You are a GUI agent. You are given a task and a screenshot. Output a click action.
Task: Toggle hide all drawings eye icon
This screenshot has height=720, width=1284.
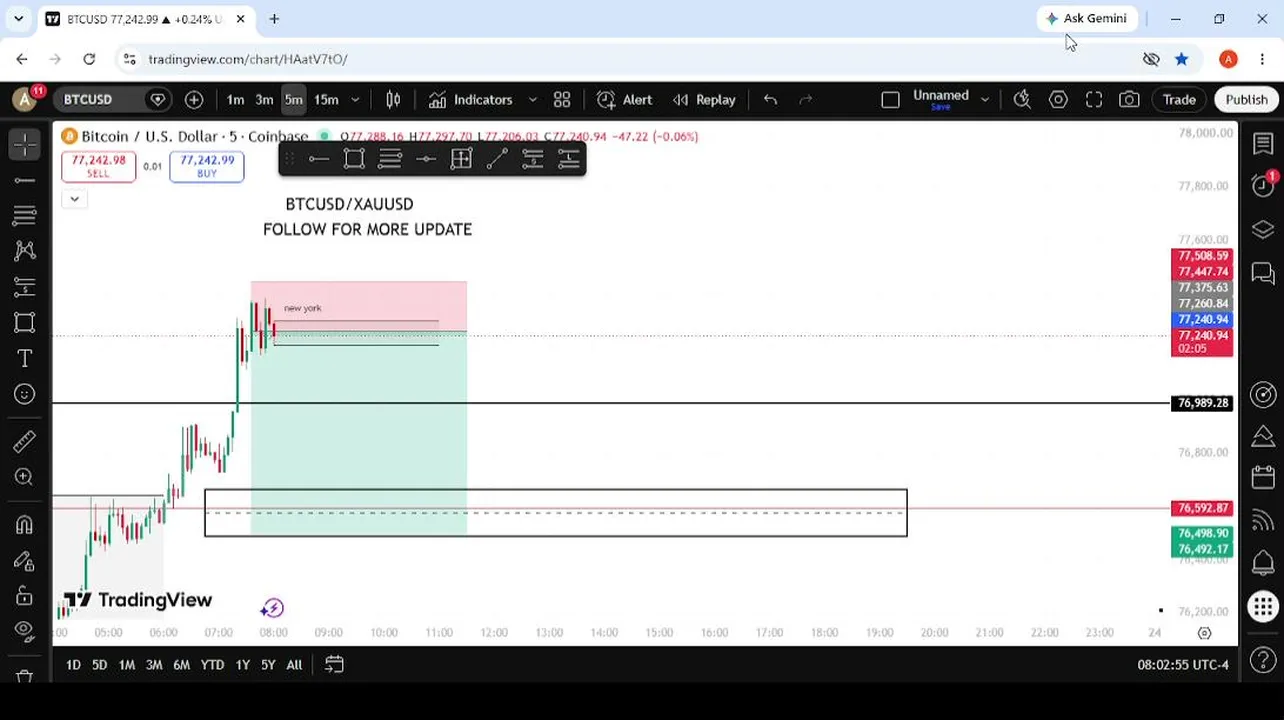coord(25,631)
